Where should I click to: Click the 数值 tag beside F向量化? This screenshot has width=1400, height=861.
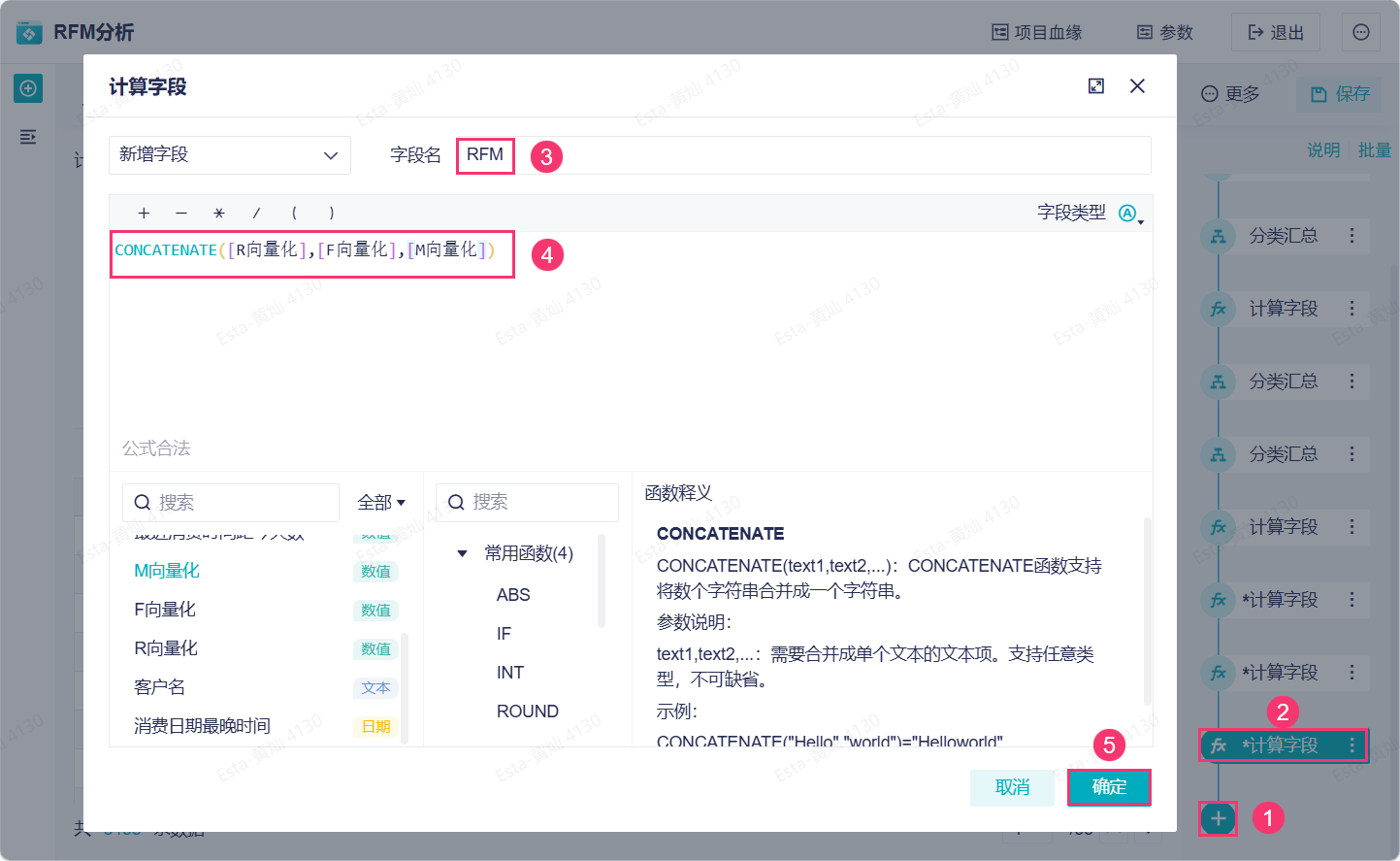375,611
